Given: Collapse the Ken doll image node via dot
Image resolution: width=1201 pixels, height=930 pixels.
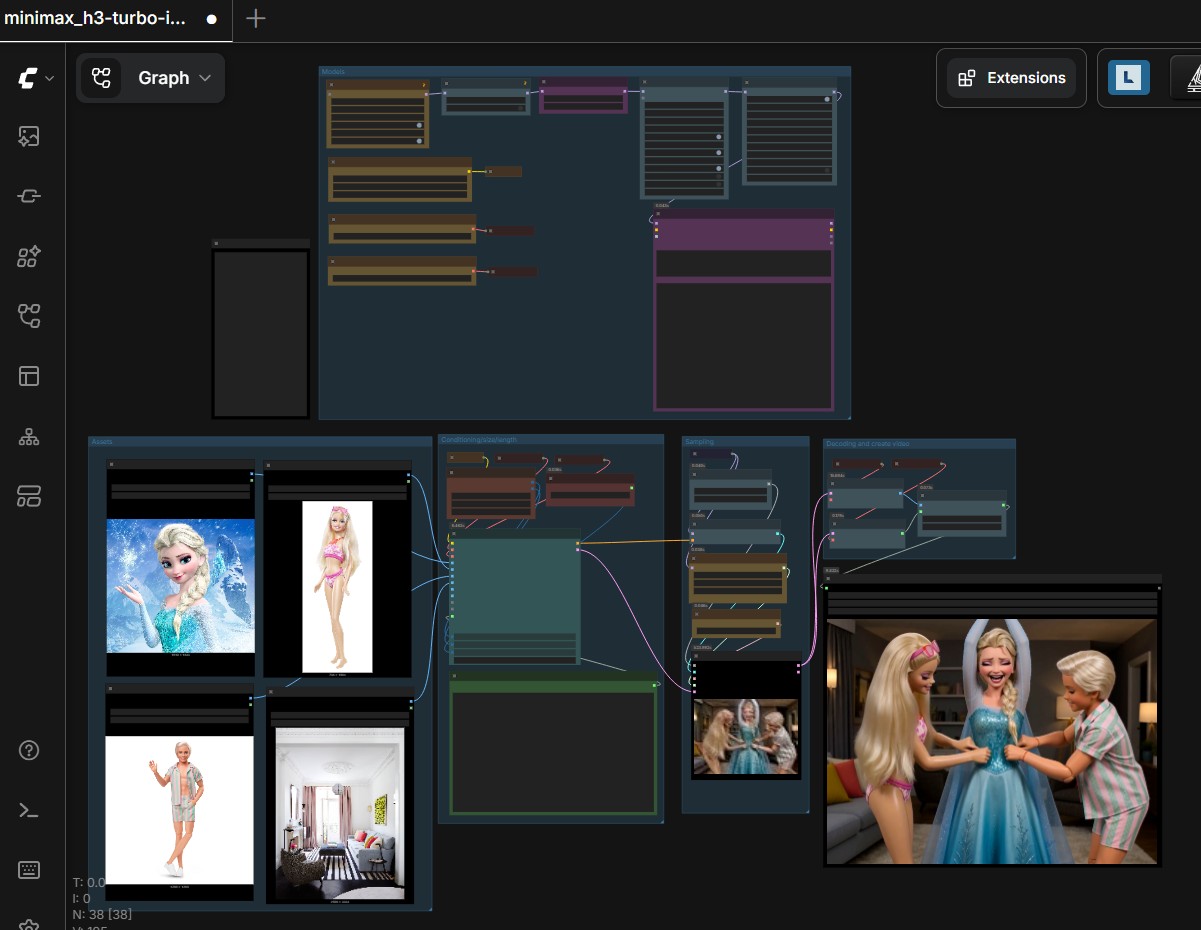Looking at the screenshot, I should (x=112, y=689).
